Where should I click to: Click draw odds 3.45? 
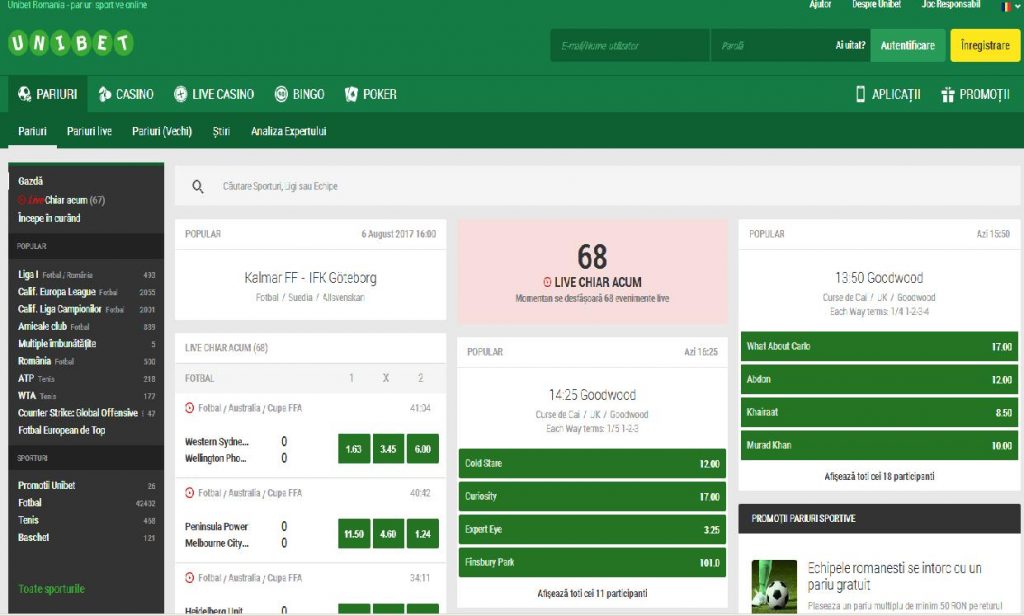pyautogui.click(x=388, y=449)
